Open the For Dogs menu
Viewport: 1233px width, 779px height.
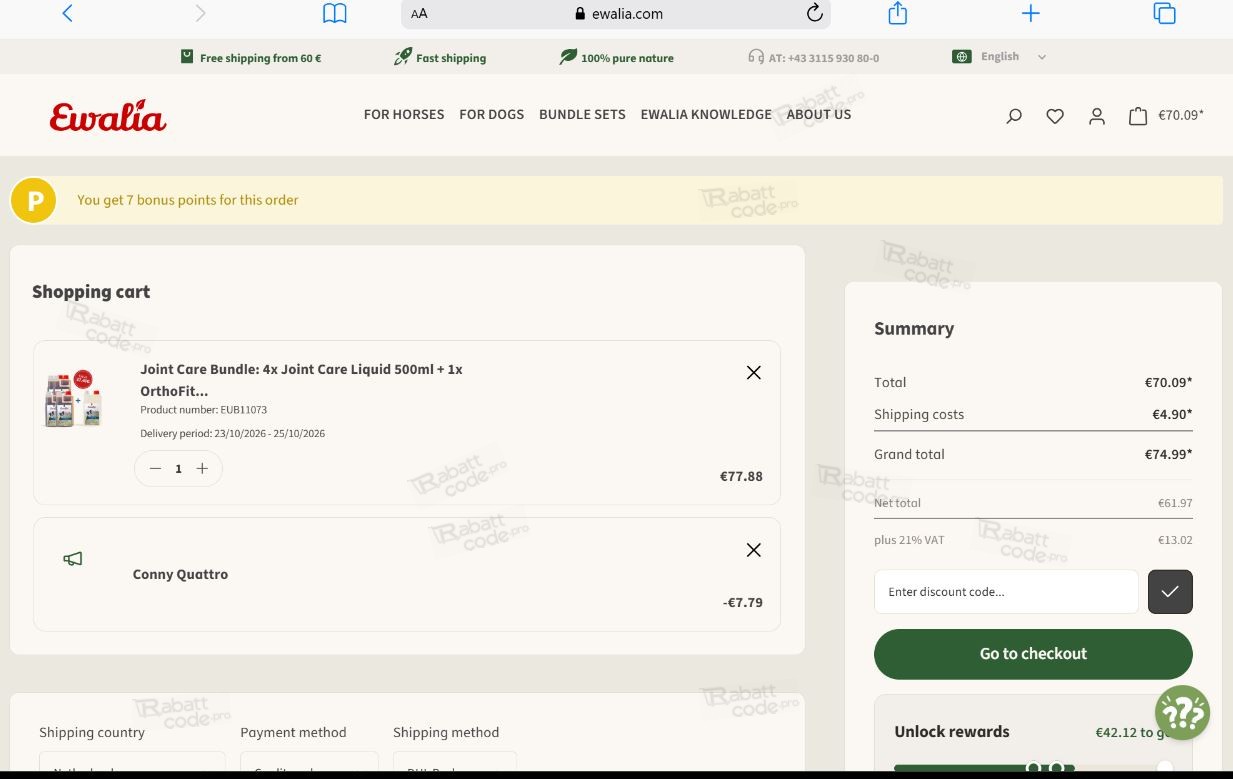click(x=492, y=114)
